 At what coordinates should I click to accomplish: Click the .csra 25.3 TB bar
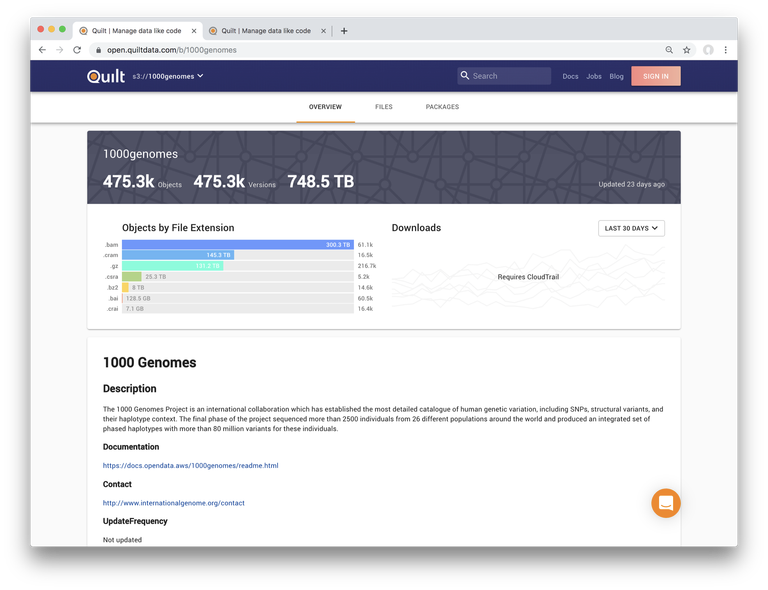[x=131, y=277]
